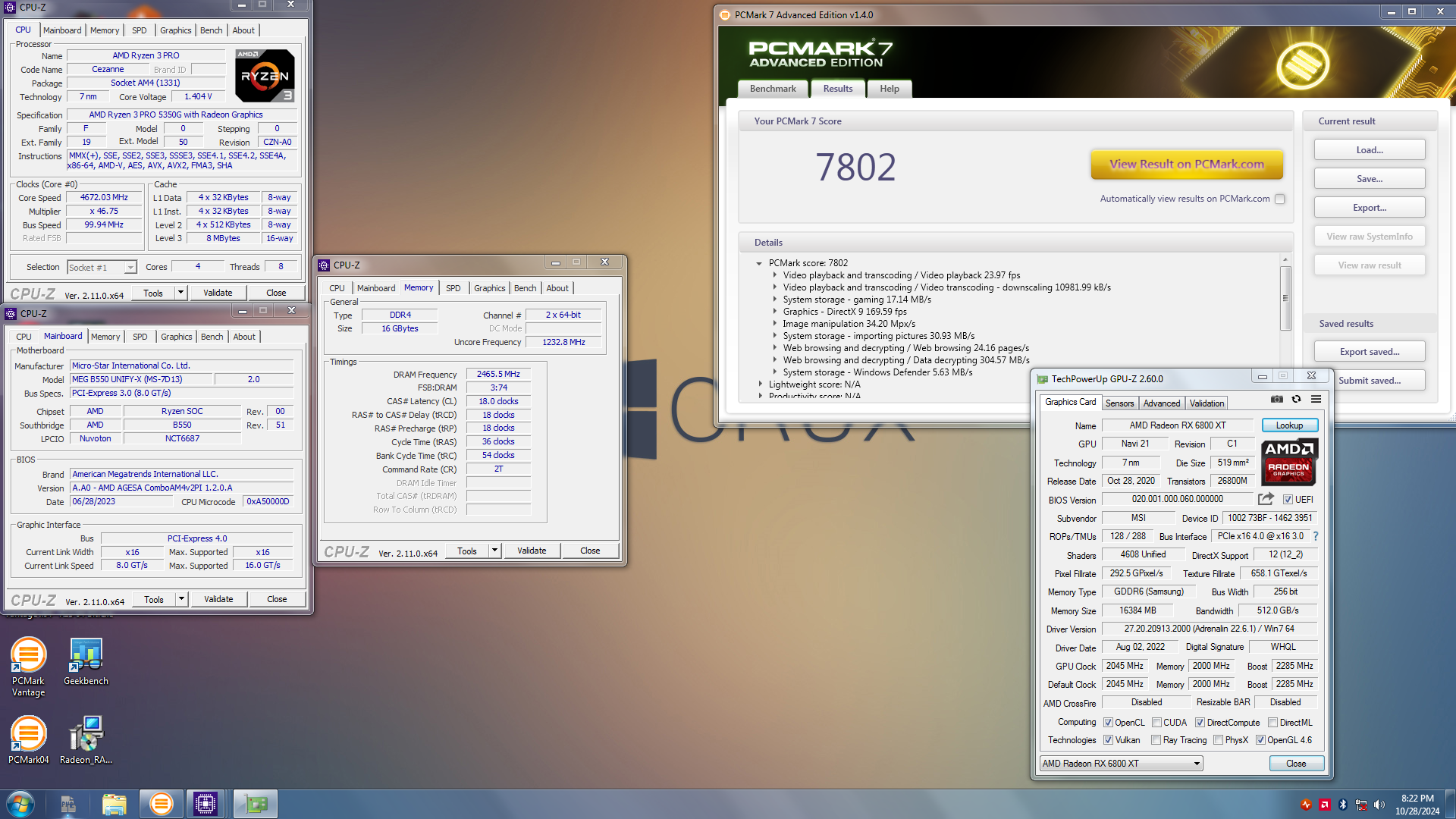Click View Result on PCMark.com button

click(x=1187, y=164)
